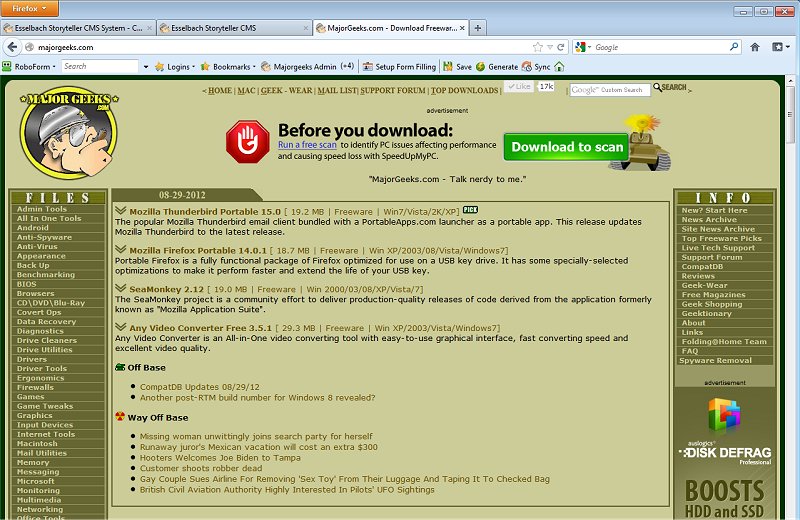Go to the browser home page icon

[755, 47]
